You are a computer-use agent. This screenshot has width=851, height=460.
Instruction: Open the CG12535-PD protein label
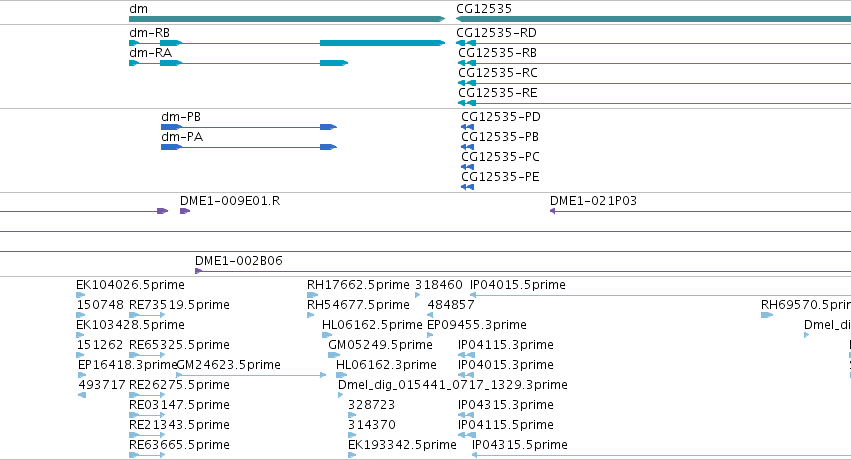[x=500, y=117]
